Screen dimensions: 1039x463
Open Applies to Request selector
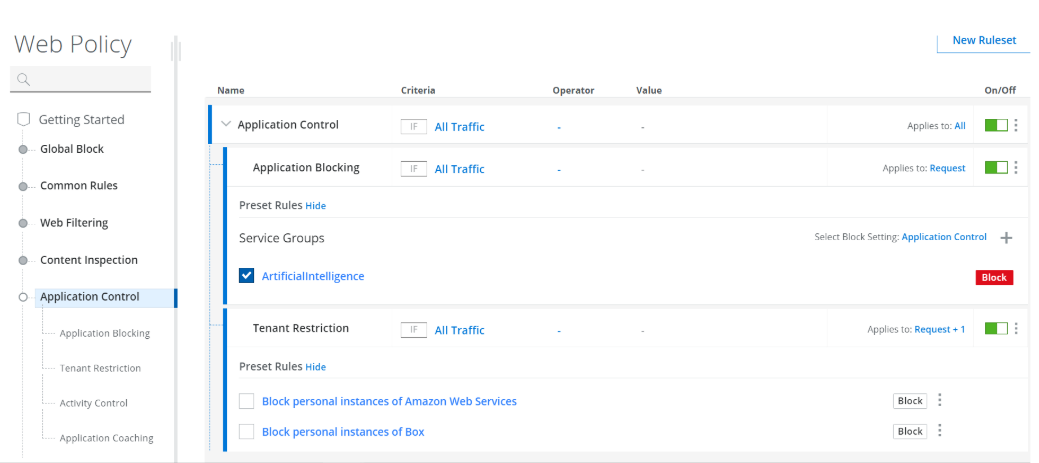click(948, 168)
